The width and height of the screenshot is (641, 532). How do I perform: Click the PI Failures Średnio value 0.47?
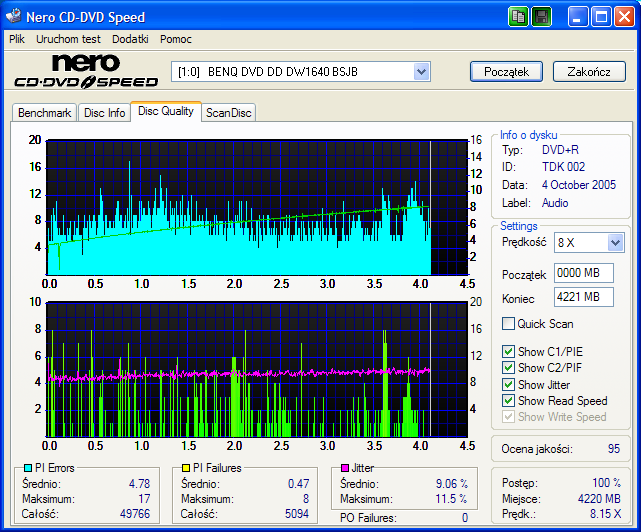coord(298,484)
